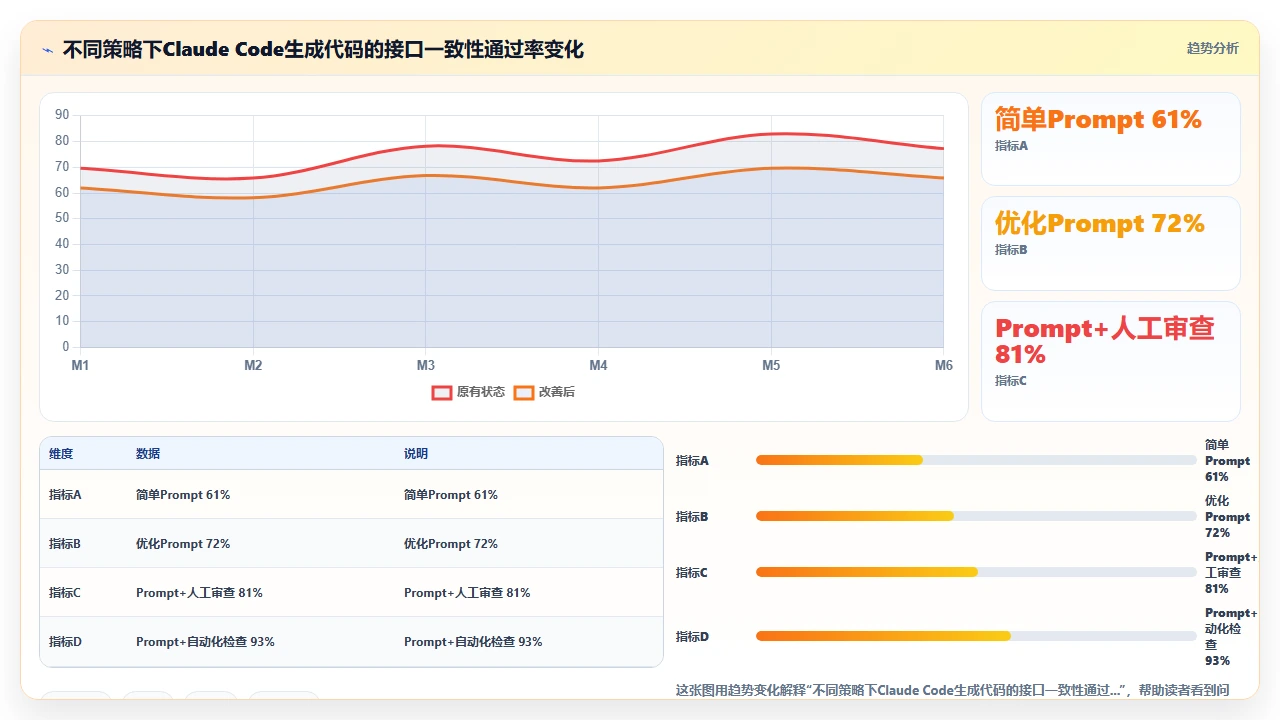Click the 说明 table column header

pos(416,454)
